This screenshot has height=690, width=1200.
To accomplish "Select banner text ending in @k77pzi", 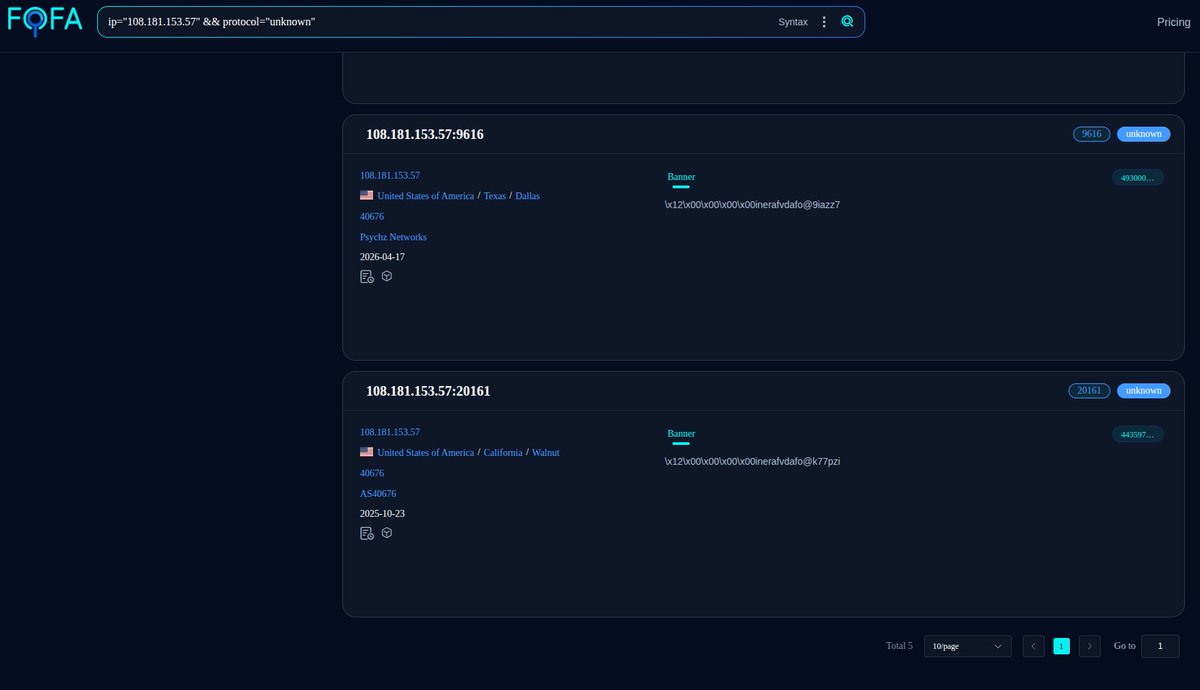I will click(752, 462).
